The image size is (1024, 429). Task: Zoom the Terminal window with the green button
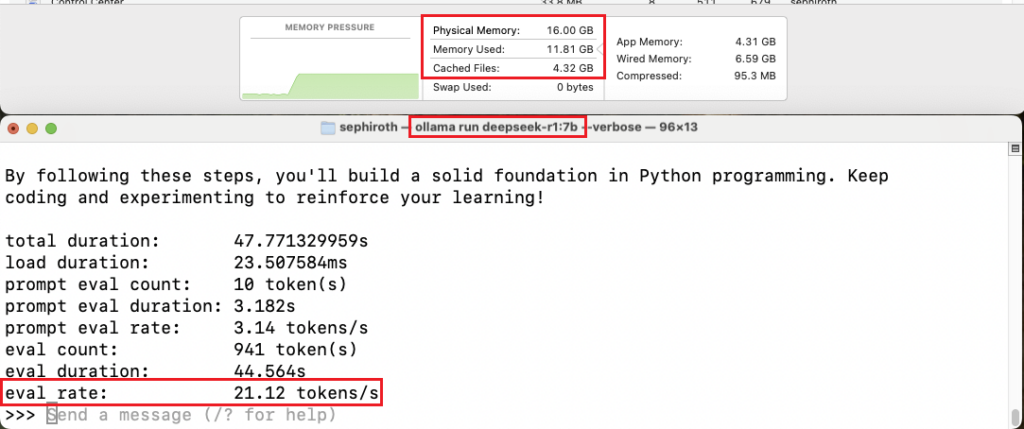[51, 129]
